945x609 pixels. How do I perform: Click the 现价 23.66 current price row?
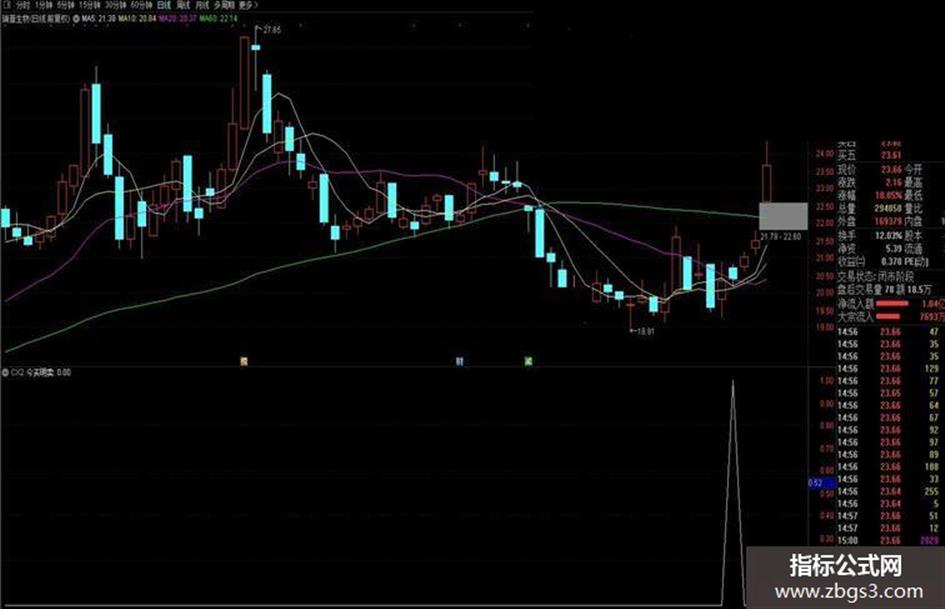870,170
